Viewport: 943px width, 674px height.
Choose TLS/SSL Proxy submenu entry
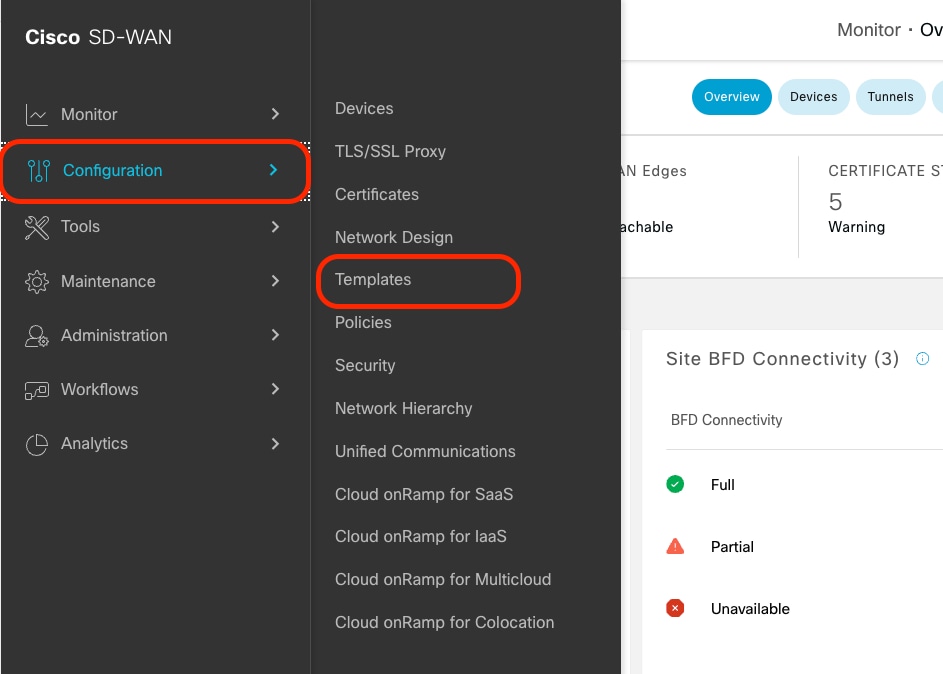click(390, 152)
